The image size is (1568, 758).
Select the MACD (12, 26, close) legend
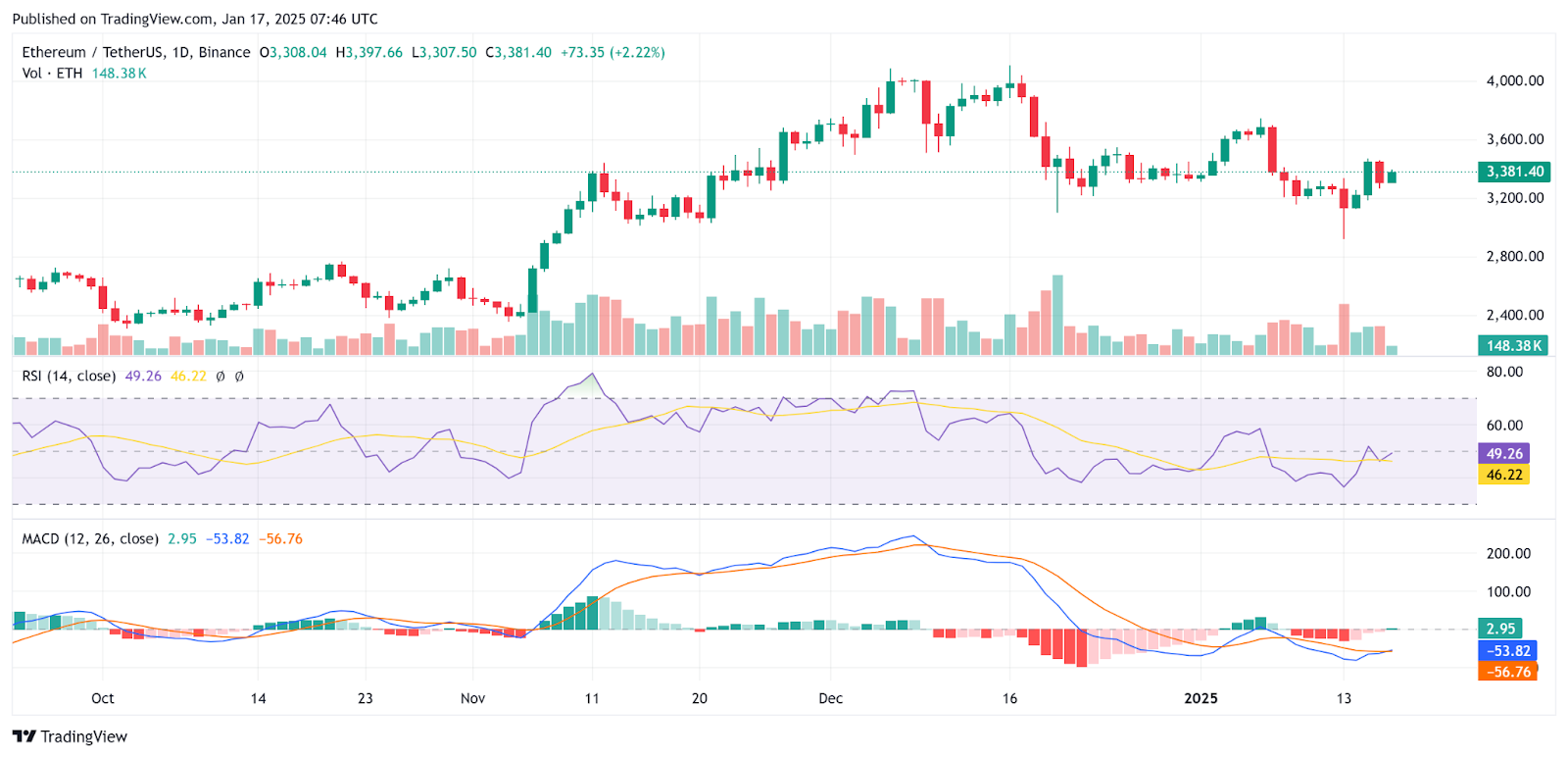[90, 538]
